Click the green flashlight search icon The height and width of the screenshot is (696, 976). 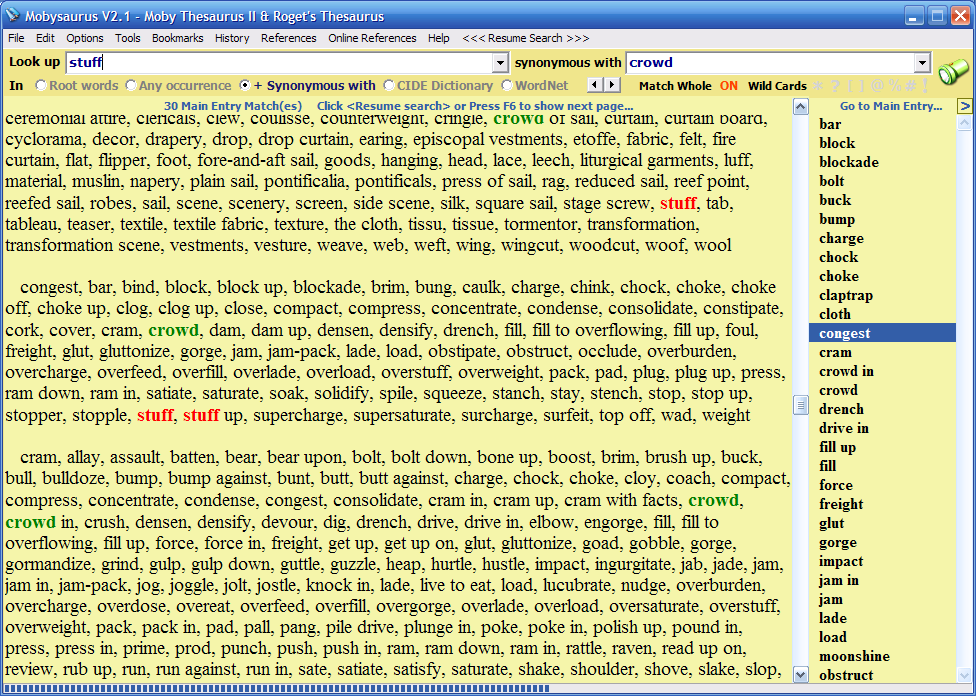coord(953,72)
